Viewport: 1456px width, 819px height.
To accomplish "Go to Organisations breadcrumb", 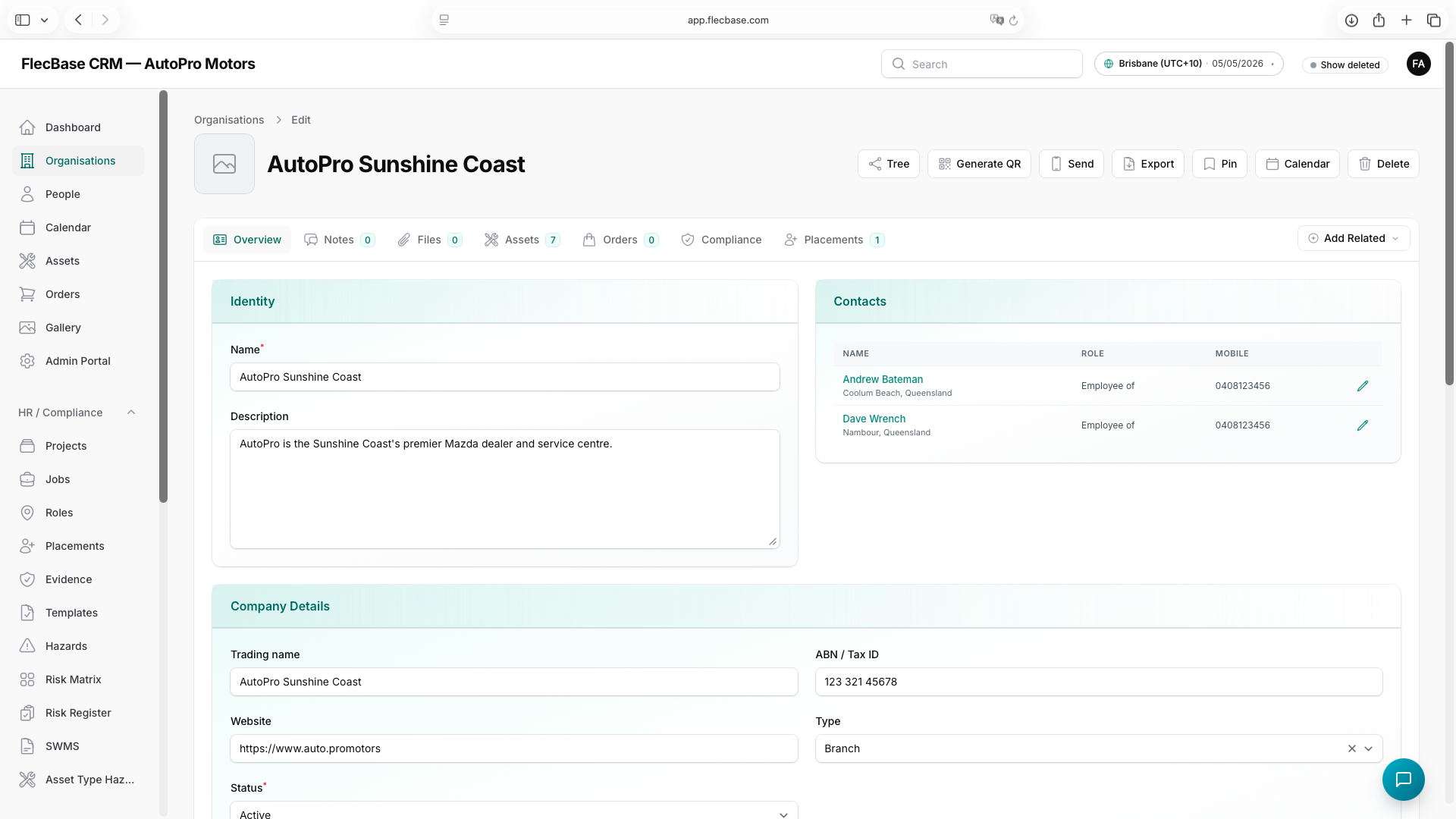I will tap(229, 120).
